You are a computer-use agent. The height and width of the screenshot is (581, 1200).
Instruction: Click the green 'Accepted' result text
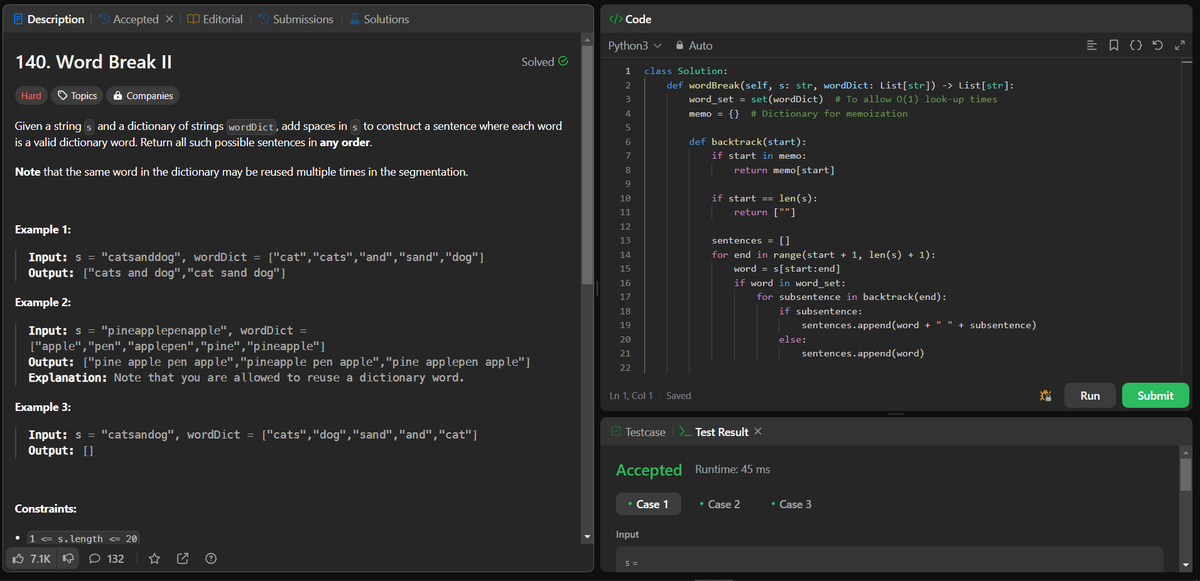[x=649, y=470]
